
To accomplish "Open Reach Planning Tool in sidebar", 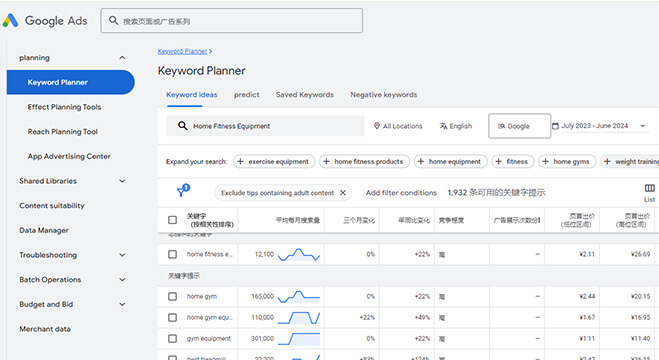I will pyautogui.click(x=63, y=132).
